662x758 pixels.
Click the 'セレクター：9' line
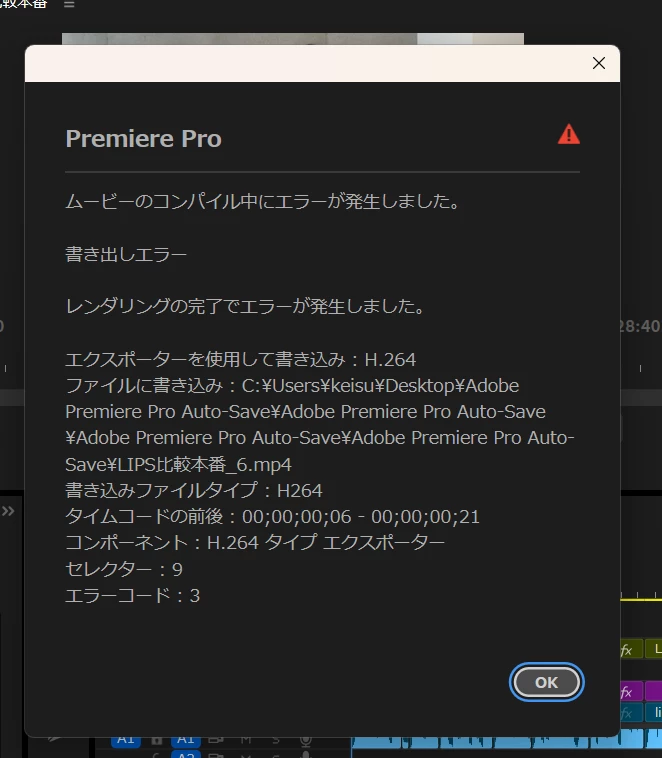[124, 569]
